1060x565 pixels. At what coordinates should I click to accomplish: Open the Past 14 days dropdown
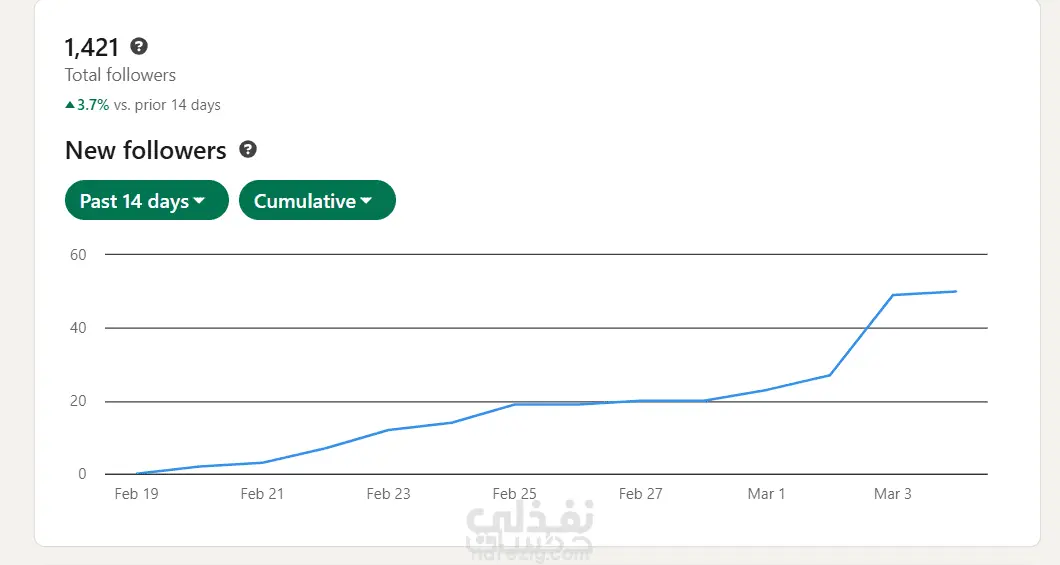pos(147,200)
